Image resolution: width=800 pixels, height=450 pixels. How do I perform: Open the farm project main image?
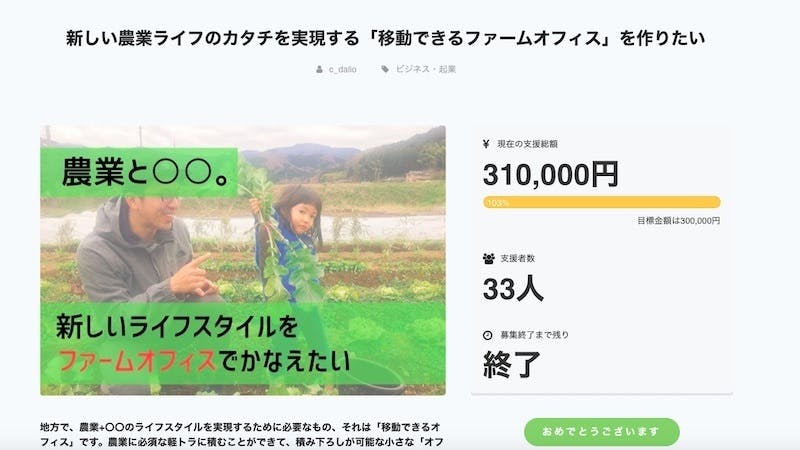(x=243, y=260)
